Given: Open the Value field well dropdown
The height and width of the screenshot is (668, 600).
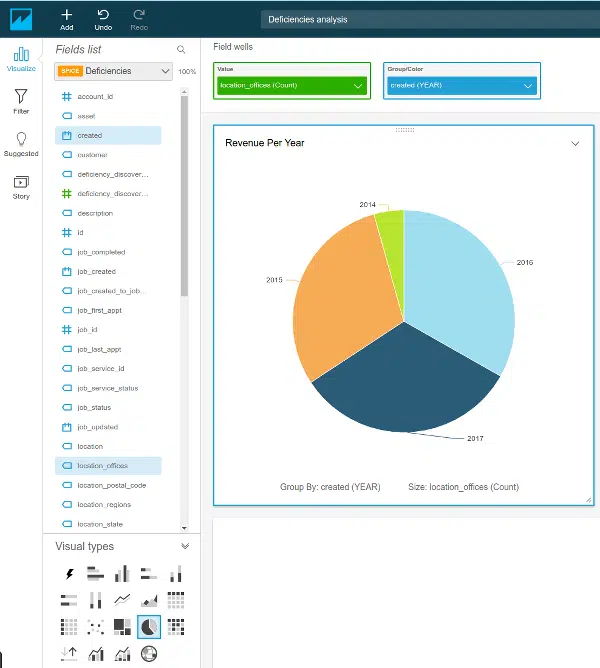Looking at the screenshot, I should point(357,86).
